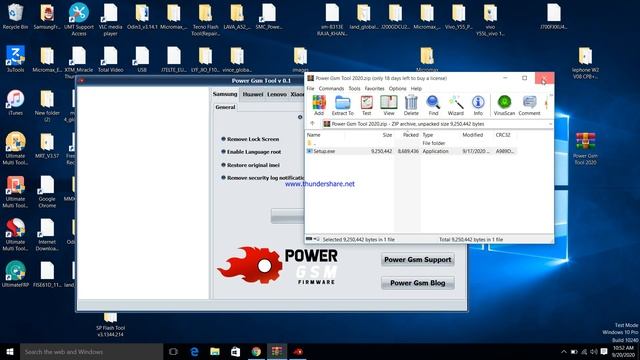Click the Delete trash icon in WinRAR

point(411,105)
